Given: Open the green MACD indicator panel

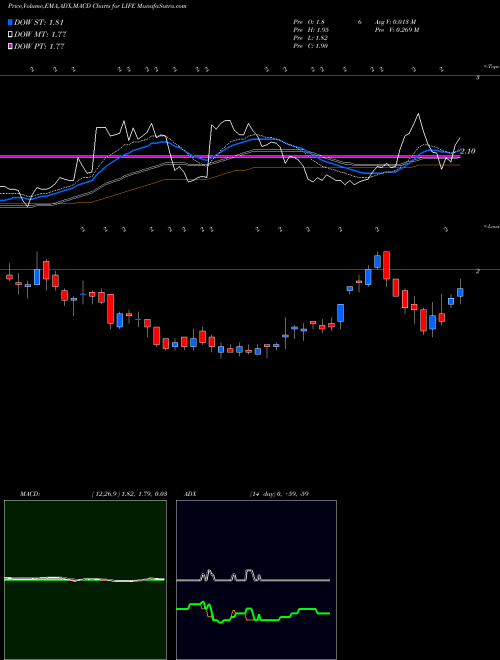Looking at the screenshot, I should pyautogui.click(x=85, y=580).
